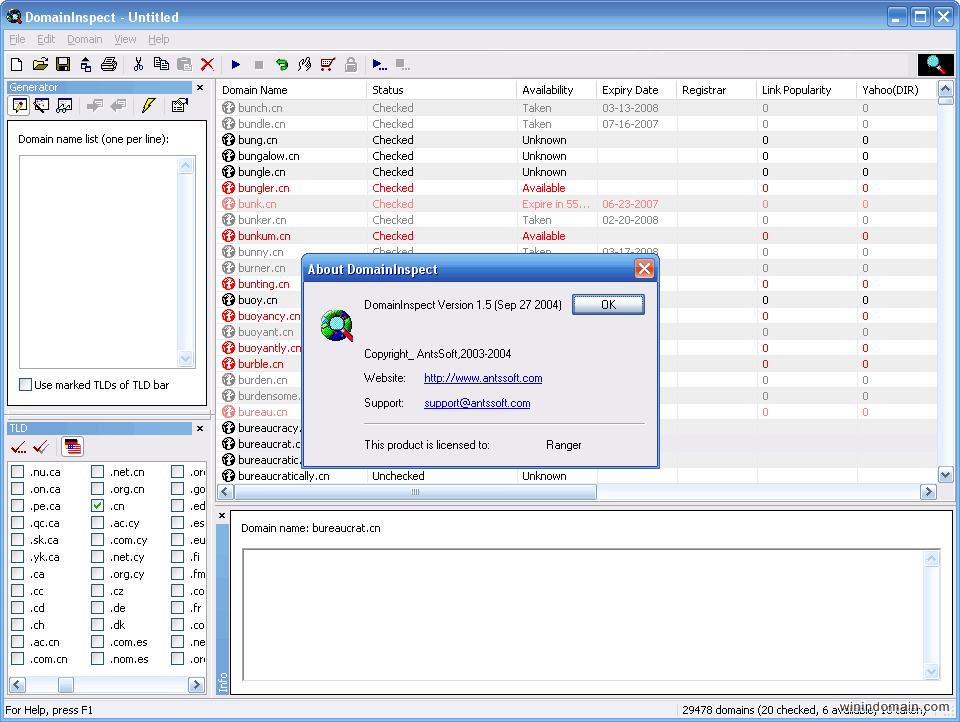Image resolution: width=960 pixels, height=722 pixels.
Task: Click the greyed-out paste clipboard icon
Action: (x=184, y=64)
